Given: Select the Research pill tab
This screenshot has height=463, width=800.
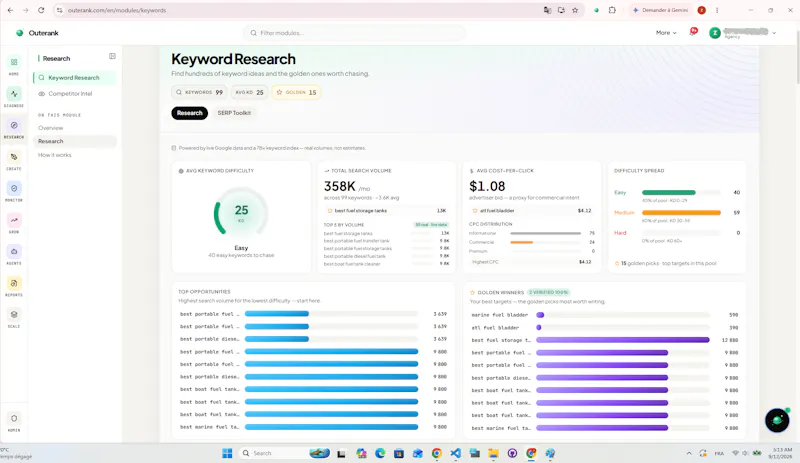Looking at the screenshot, I should coord(189,113).
